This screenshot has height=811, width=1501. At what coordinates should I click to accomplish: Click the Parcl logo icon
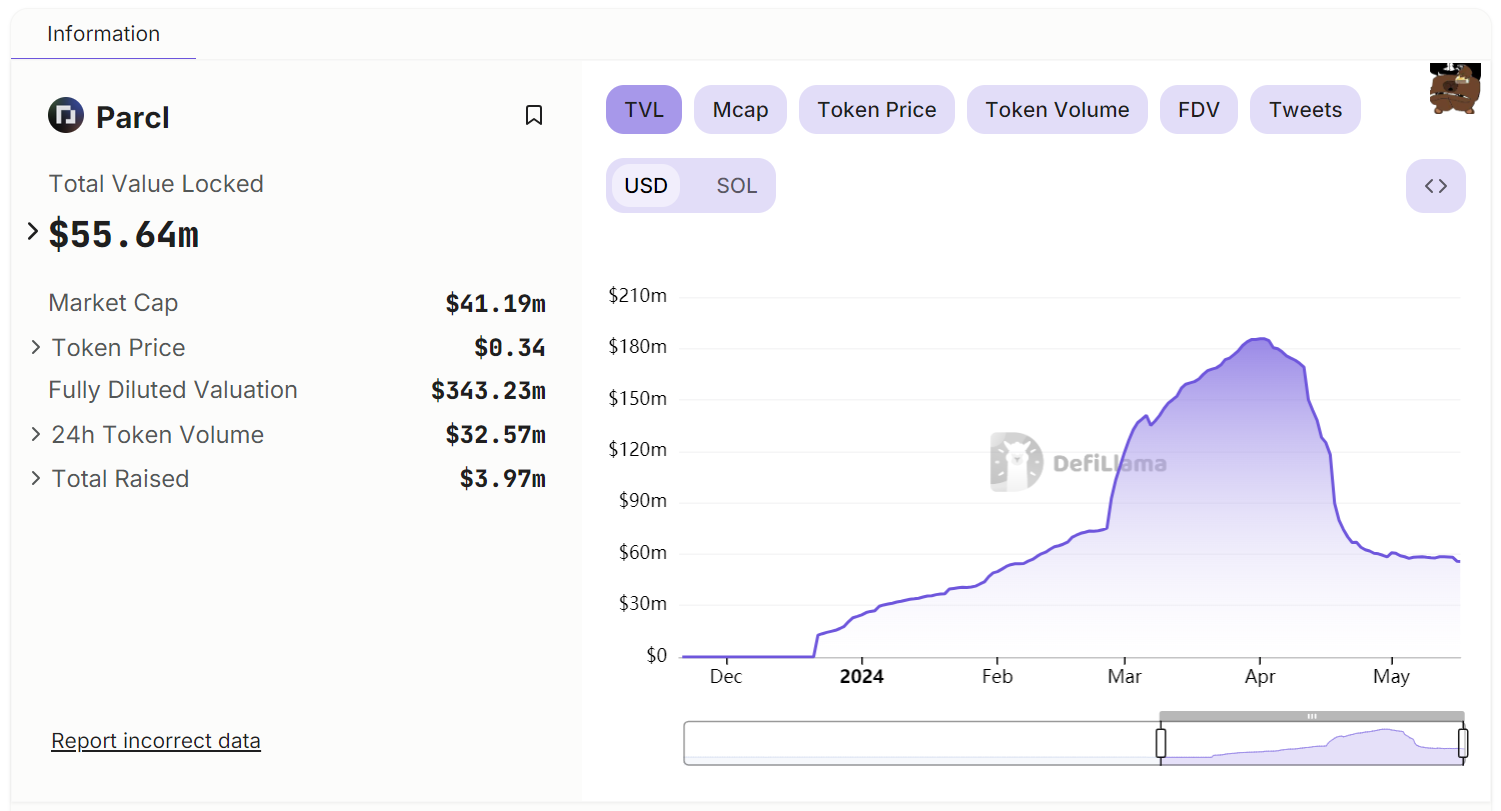click(x=66, y=116)
